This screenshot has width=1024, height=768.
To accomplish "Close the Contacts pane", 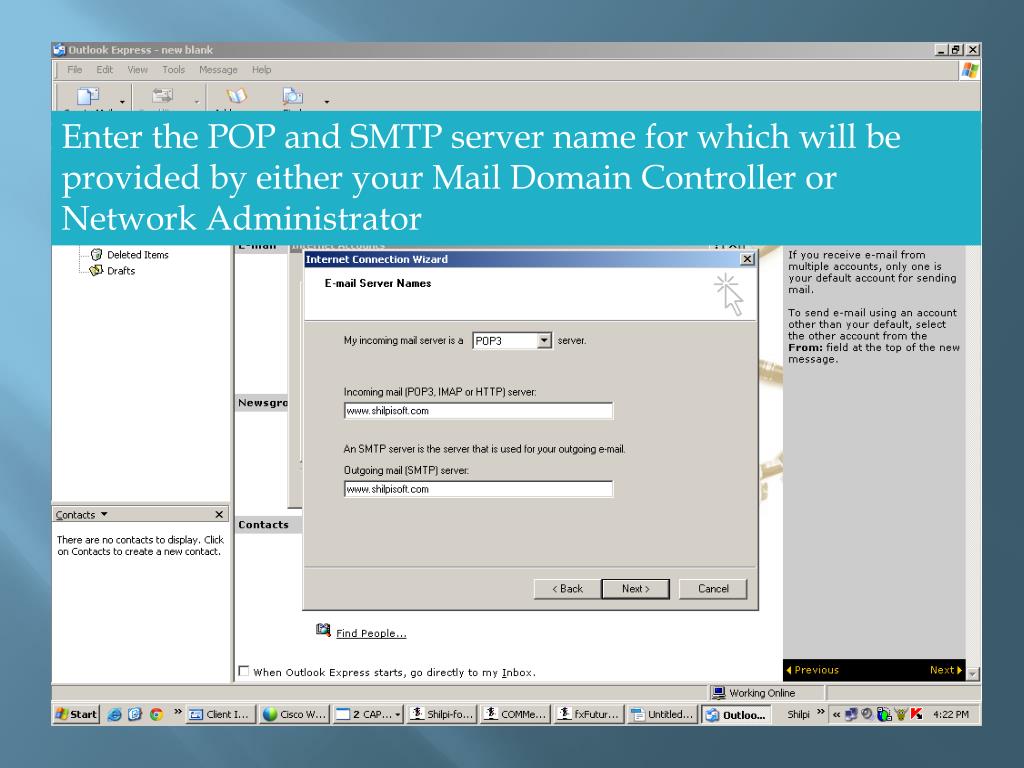I will [x=219, y=515].
